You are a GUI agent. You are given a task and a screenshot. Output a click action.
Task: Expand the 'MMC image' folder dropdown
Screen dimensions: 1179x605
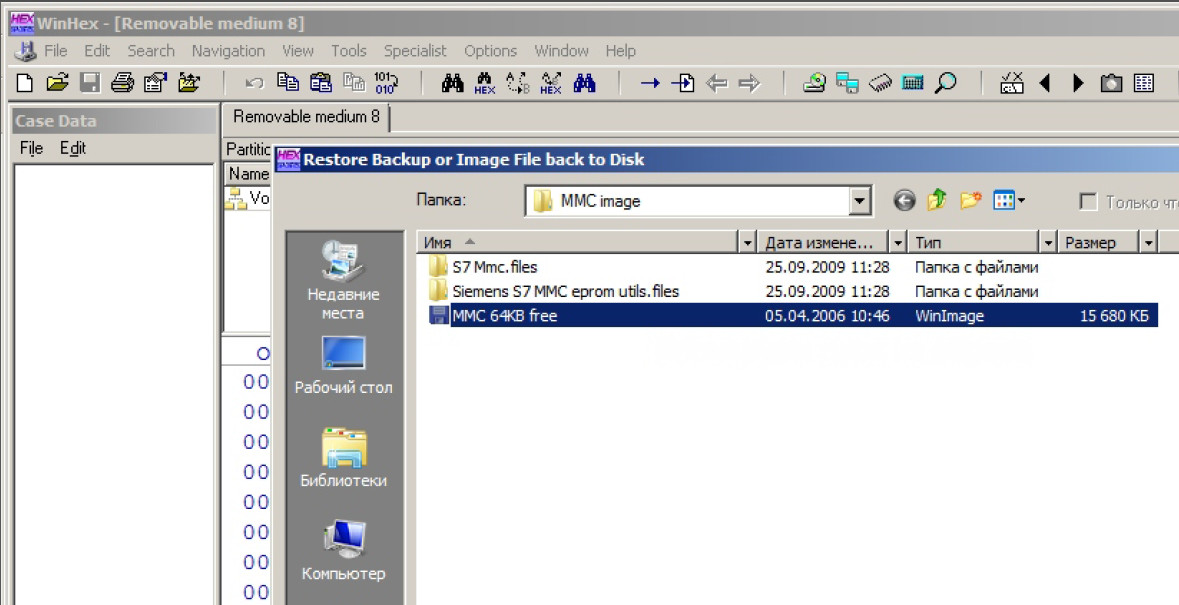pos(859,201)
